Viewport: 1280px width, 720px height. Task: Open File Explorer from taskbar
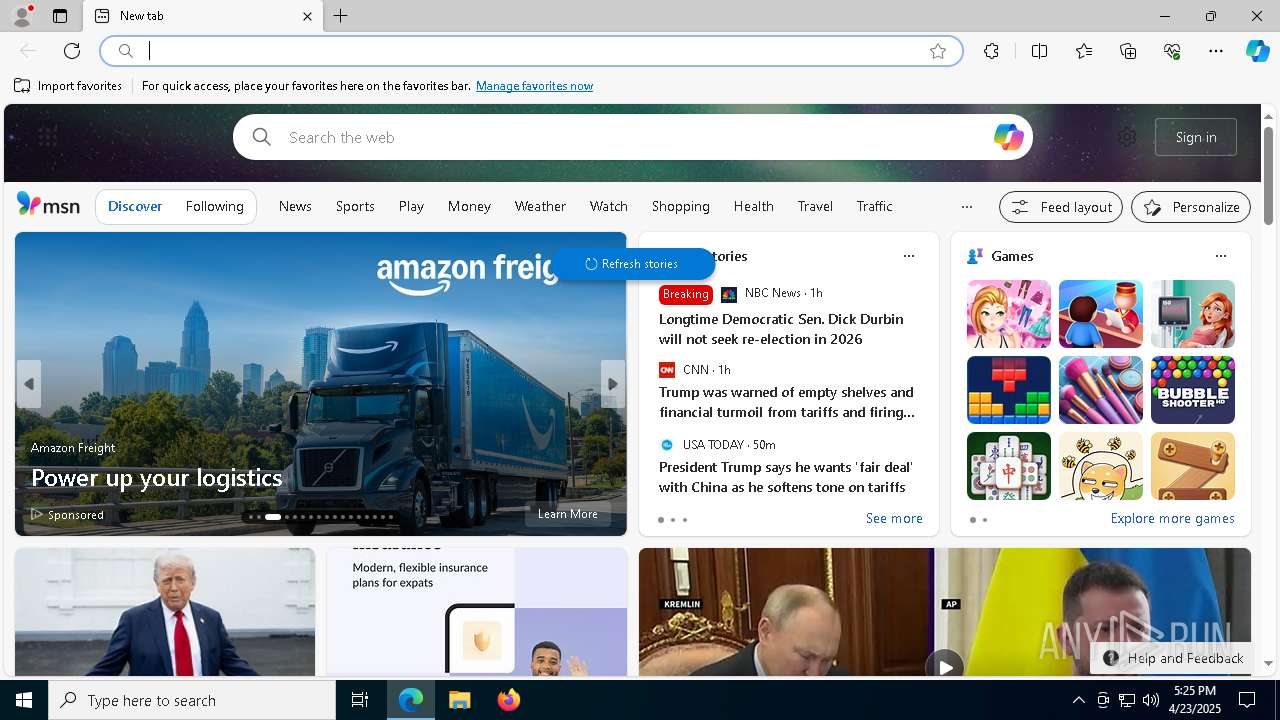459,700
